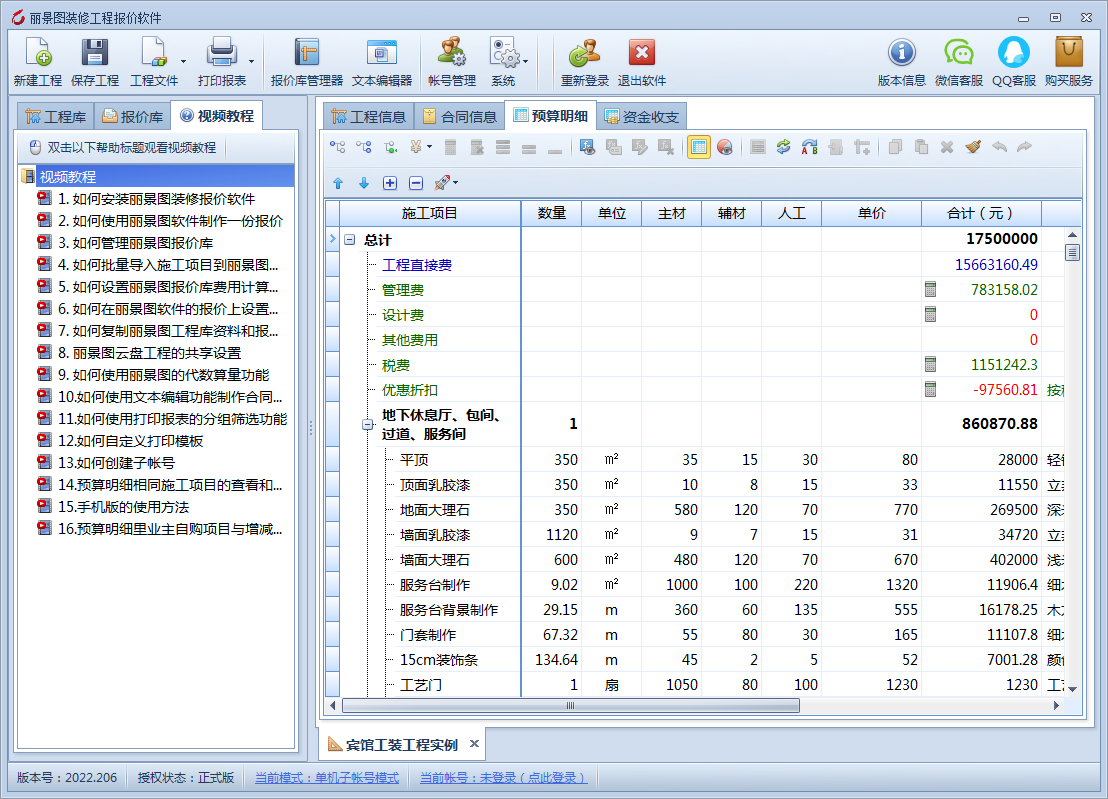The height and width of the screenshot is (799, 1108).
Task: Click the 新建工程 toolbar icon
Action: [x=38, y=53]
